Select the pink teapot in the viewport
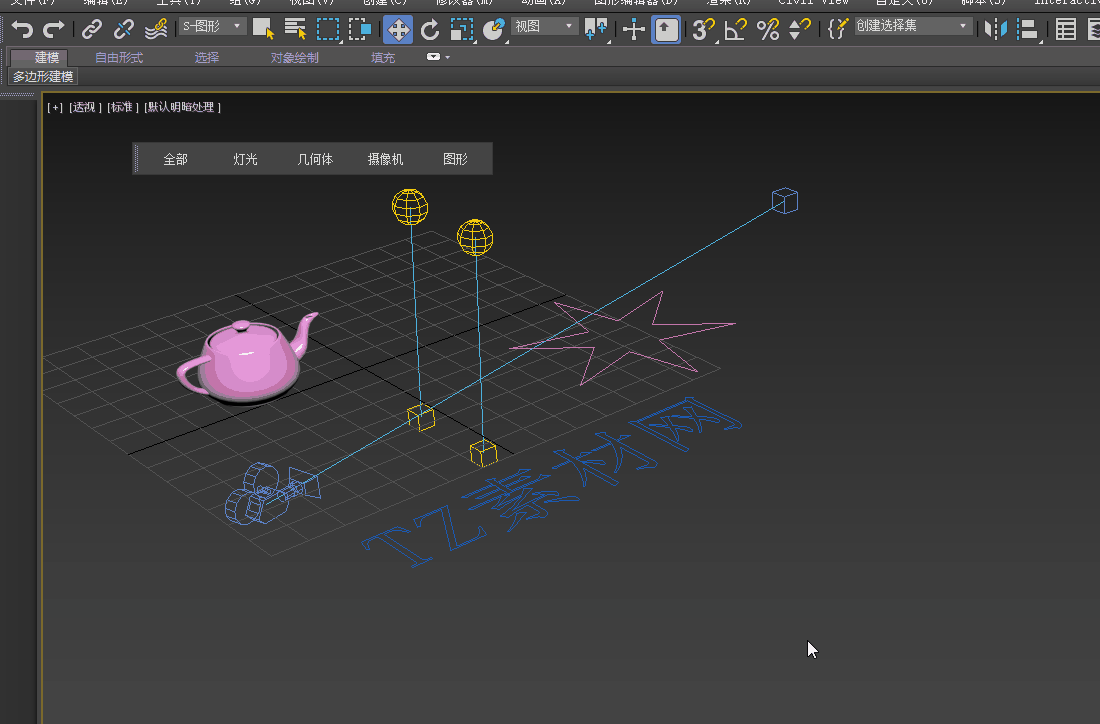The width and height of the screenshot is (1100, 724). tap(246, 359)
